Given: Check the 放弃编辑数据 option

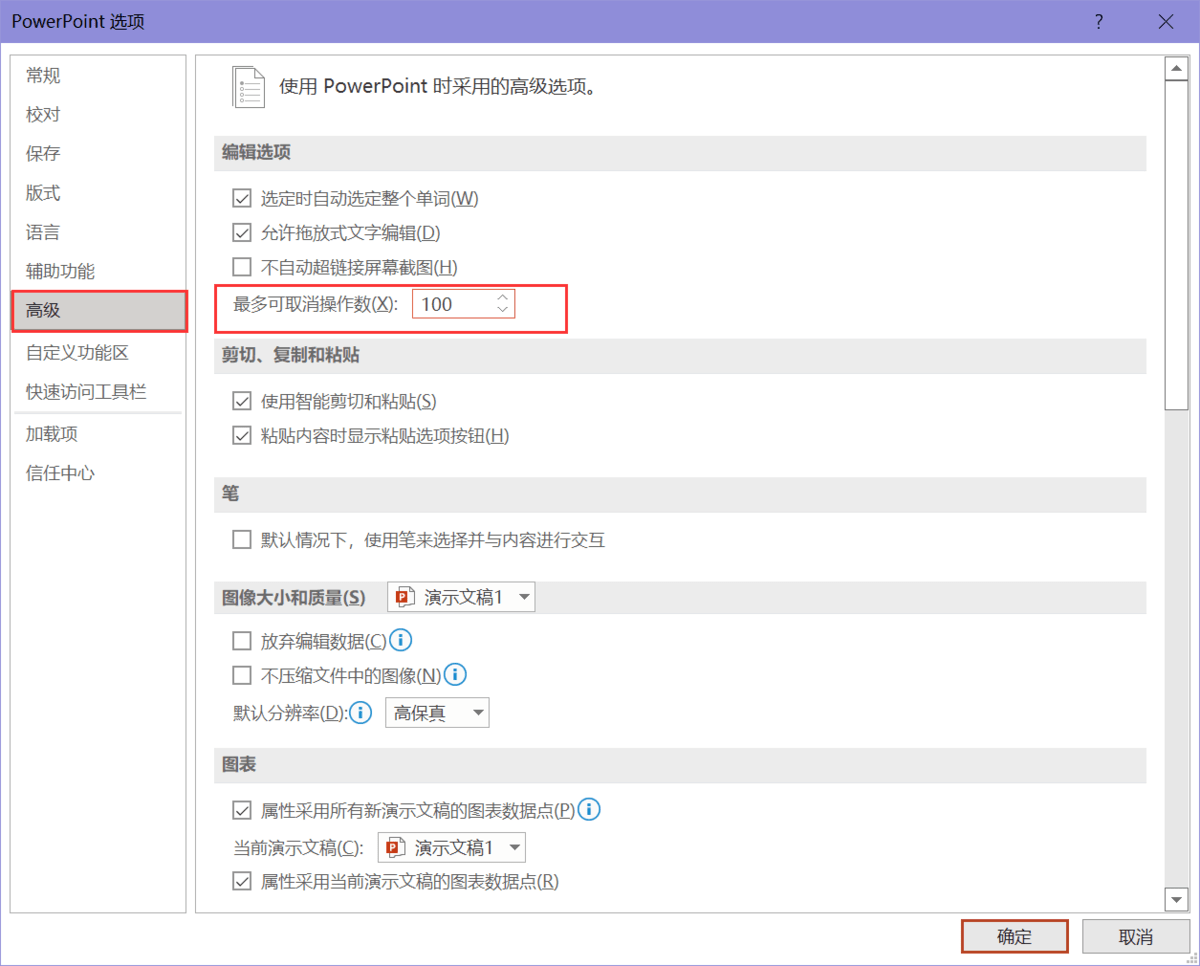Looking at the screenshot, I should coord(241,640).
